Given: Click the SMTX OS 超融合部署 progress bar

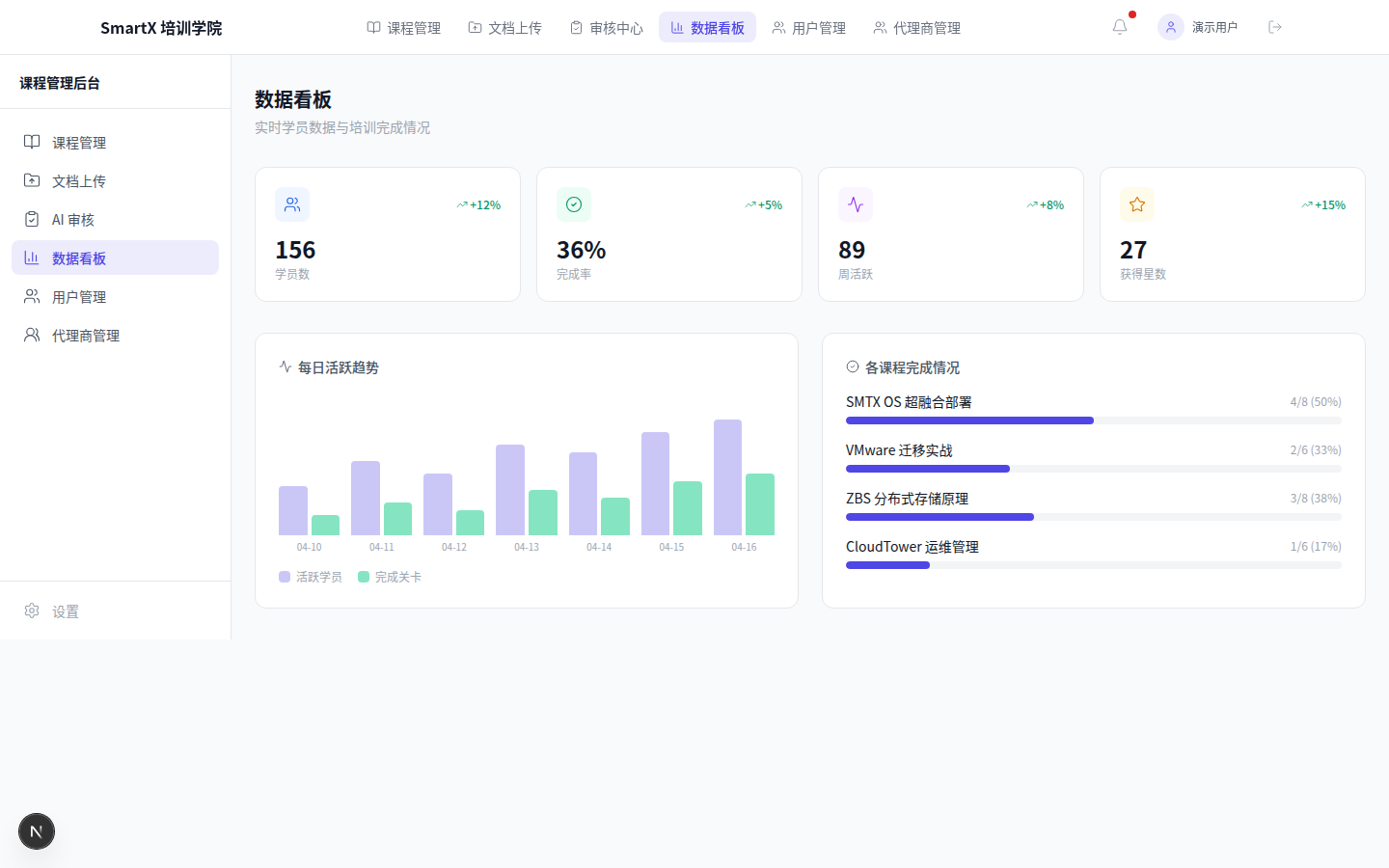Looking at the screenshot, I should coord(1093,420).
